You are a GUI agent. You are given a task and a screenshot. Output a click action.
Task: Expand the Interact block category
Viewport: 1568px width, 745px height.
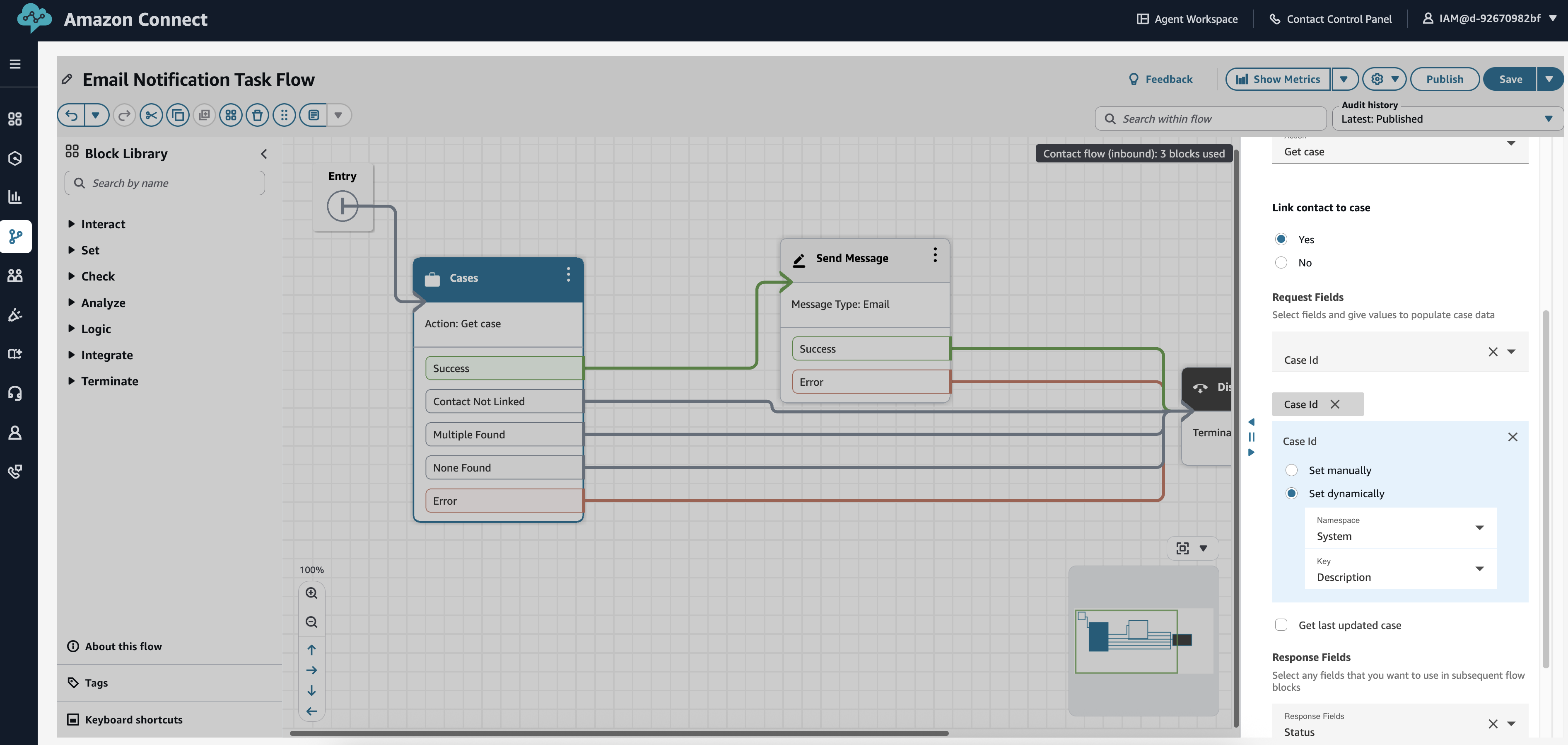tap(102, 224)
